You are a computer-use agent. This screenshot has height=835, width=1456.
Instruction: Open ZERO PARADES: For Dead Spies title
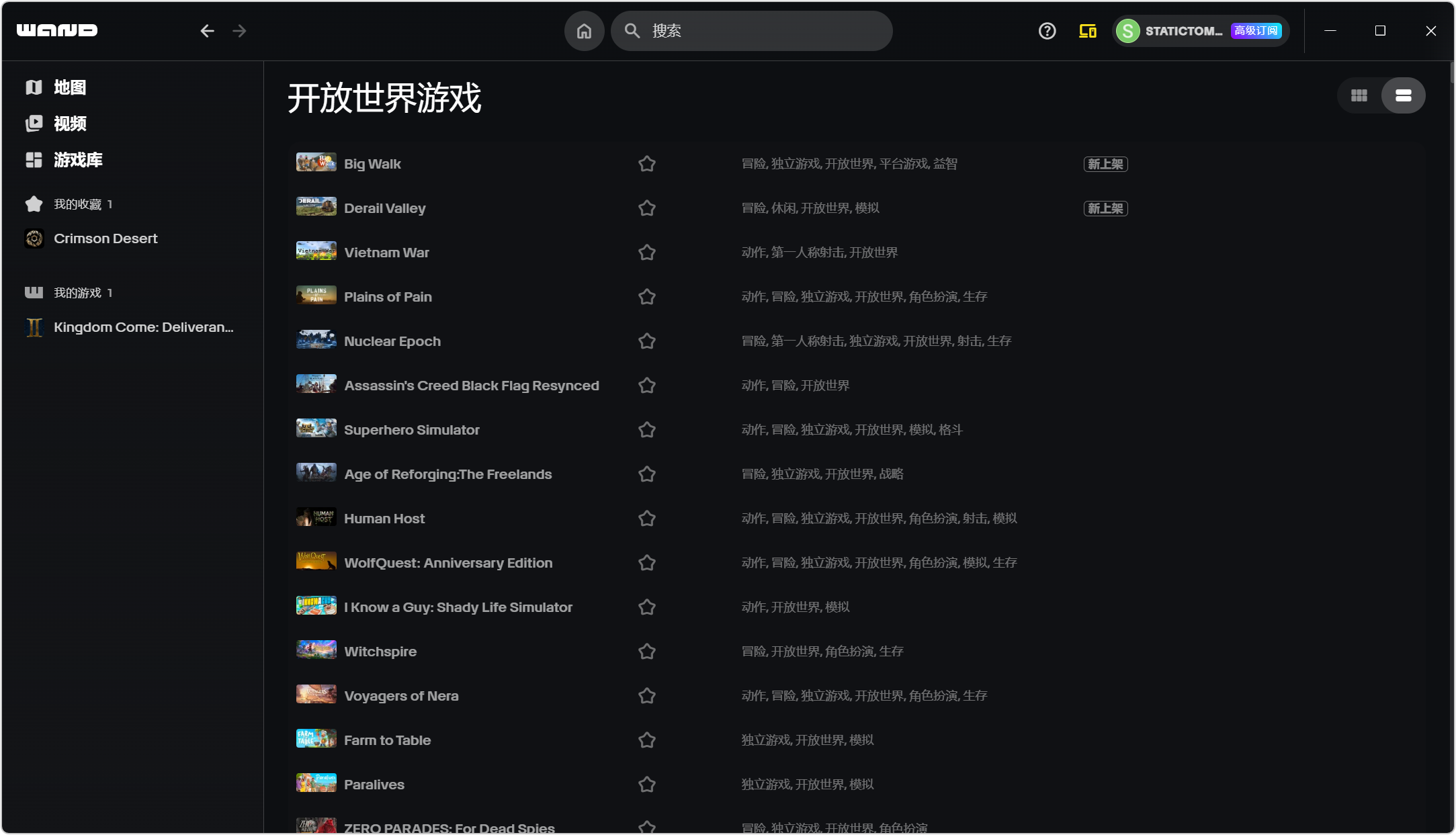[449, 828]
